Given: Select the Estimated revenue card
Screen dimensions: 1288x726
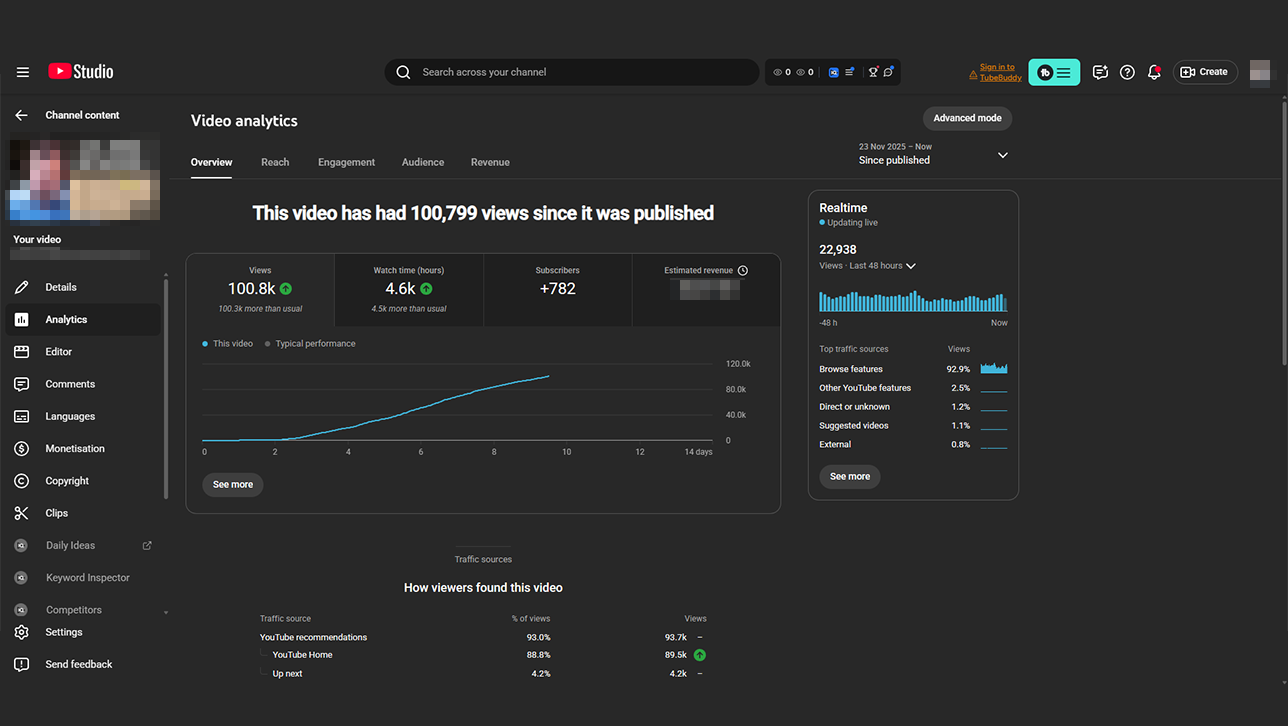Looking at the screenshot, I should click(706, 290).
